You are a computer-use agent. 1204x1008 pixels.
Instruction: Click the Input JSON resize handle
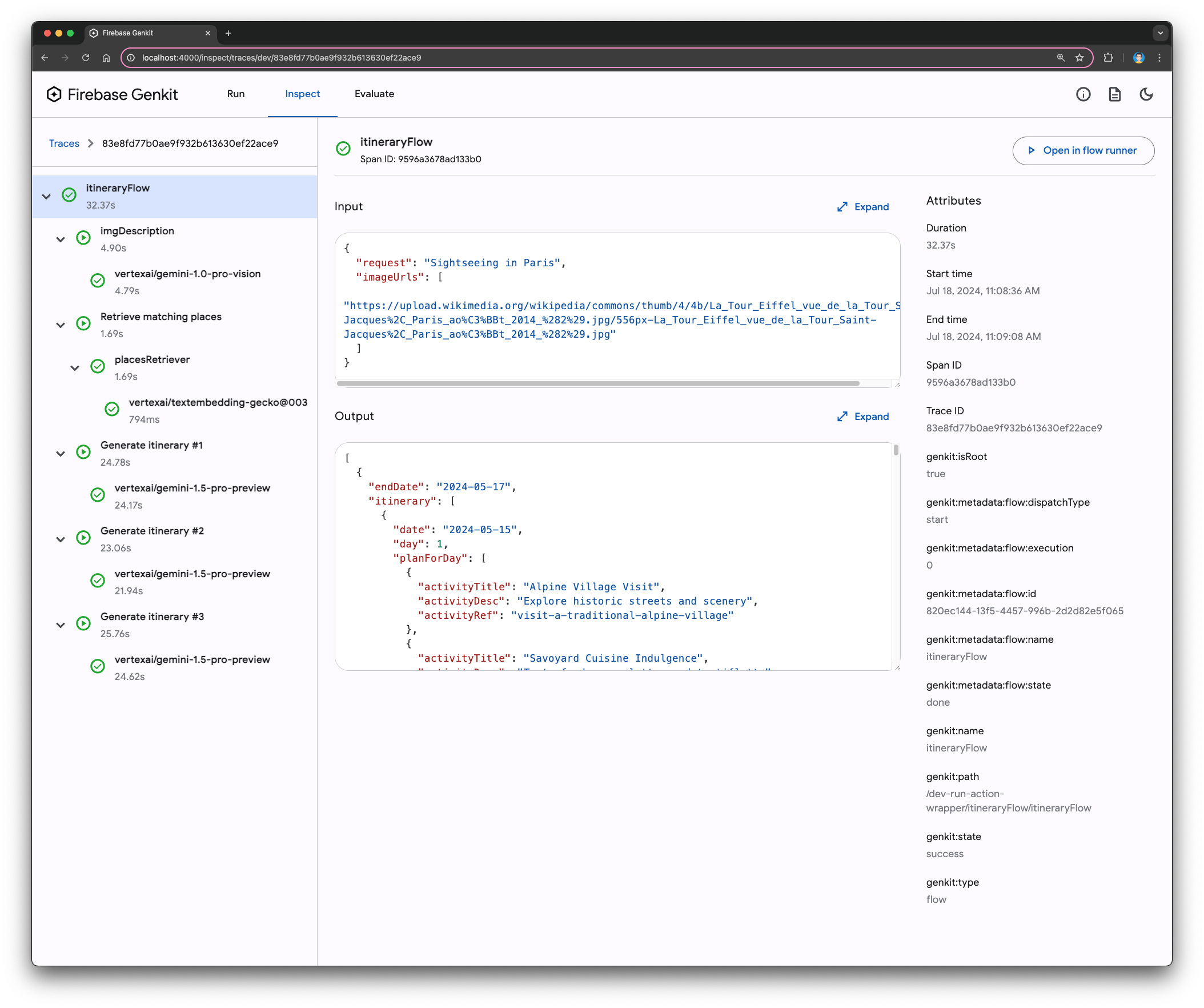[x=897, y=385]
